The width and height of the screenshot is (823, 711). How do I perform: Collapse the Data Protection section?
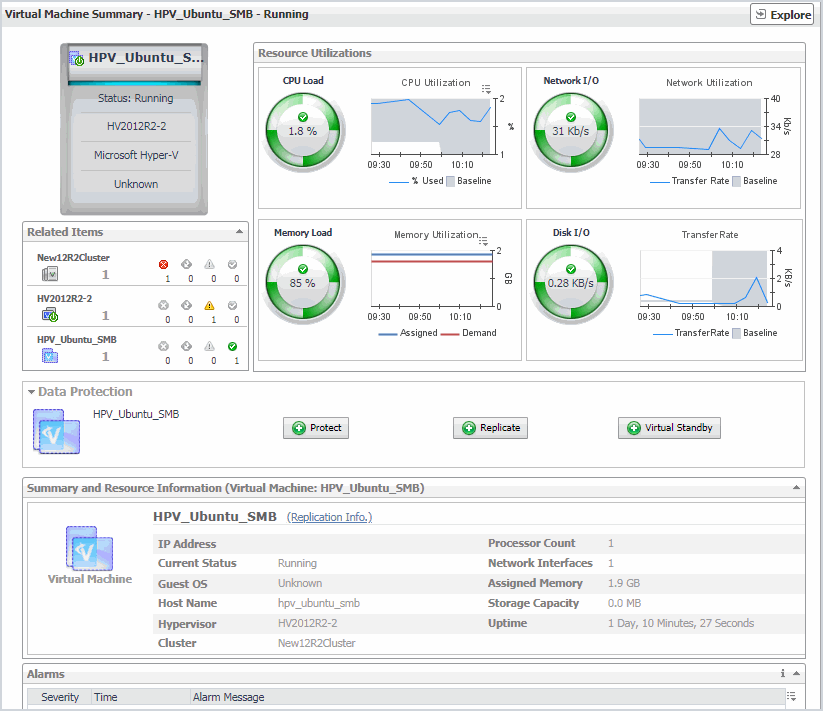(31, 392)
